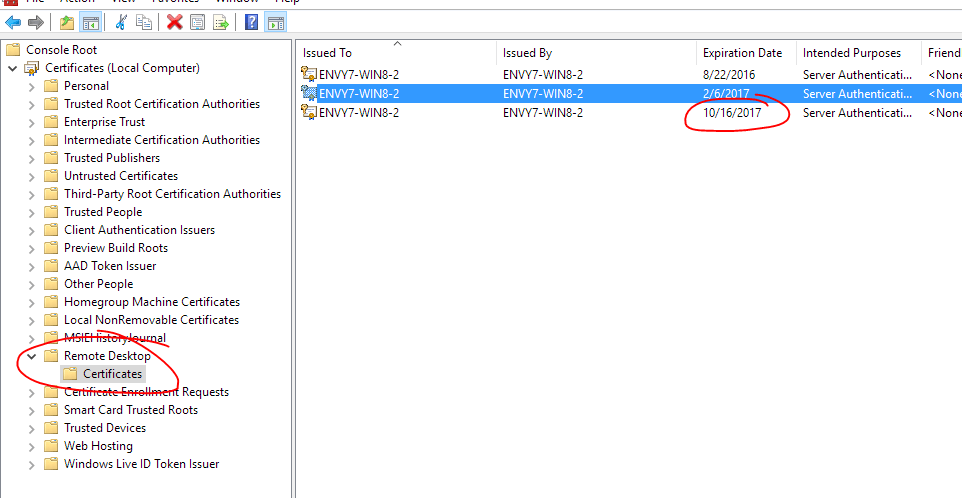Click the Export List toolbar icon
962x498 pixels.
point(220,22)
